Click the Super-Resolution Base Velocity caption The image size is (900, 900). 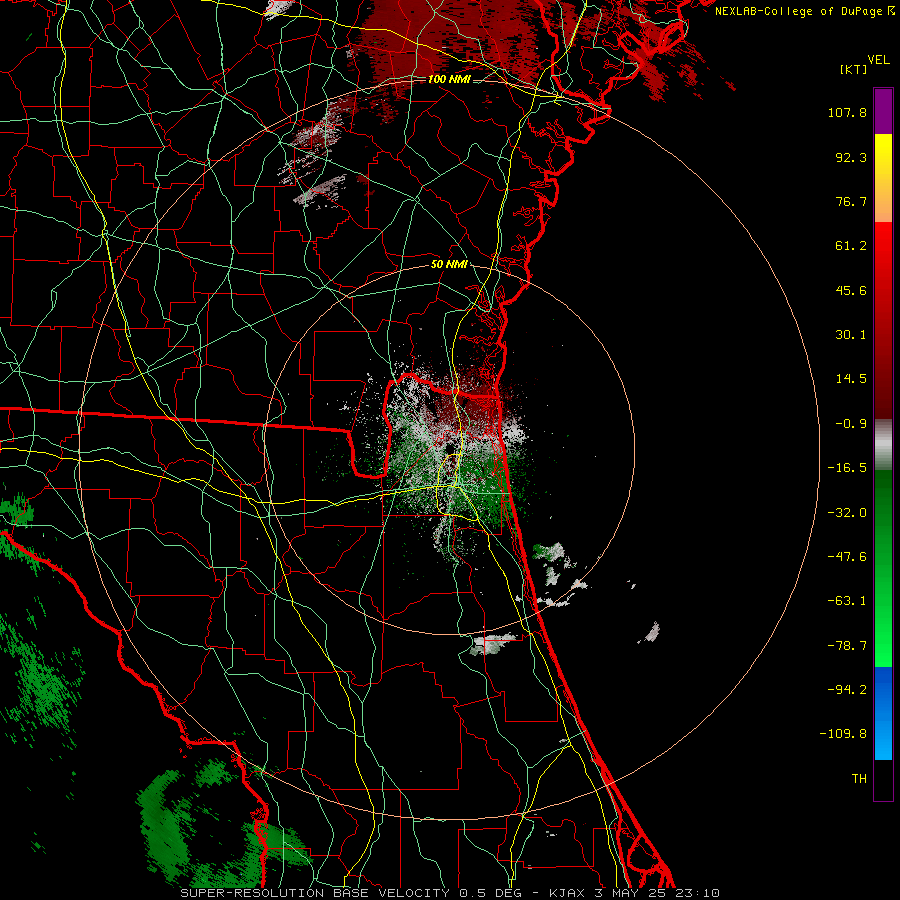point(449,893)
